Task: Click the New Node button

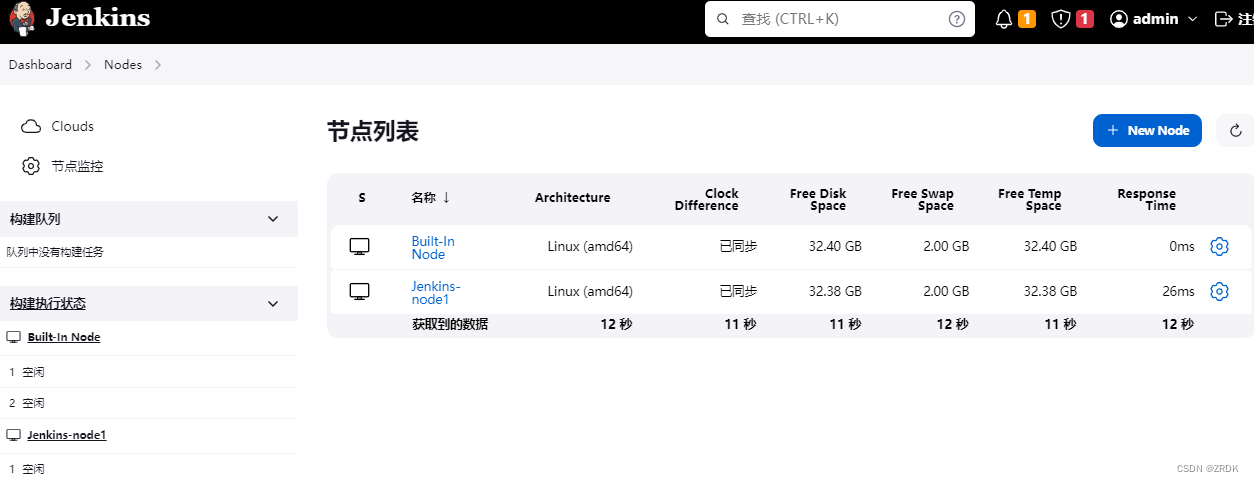Action: (x=1147, y=130)
